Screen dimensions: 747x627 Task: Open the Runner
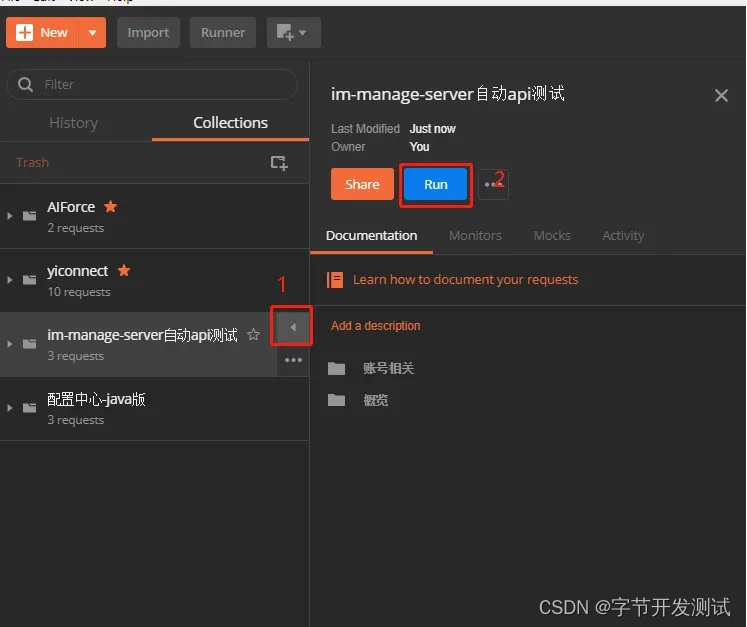coord(222,32)
